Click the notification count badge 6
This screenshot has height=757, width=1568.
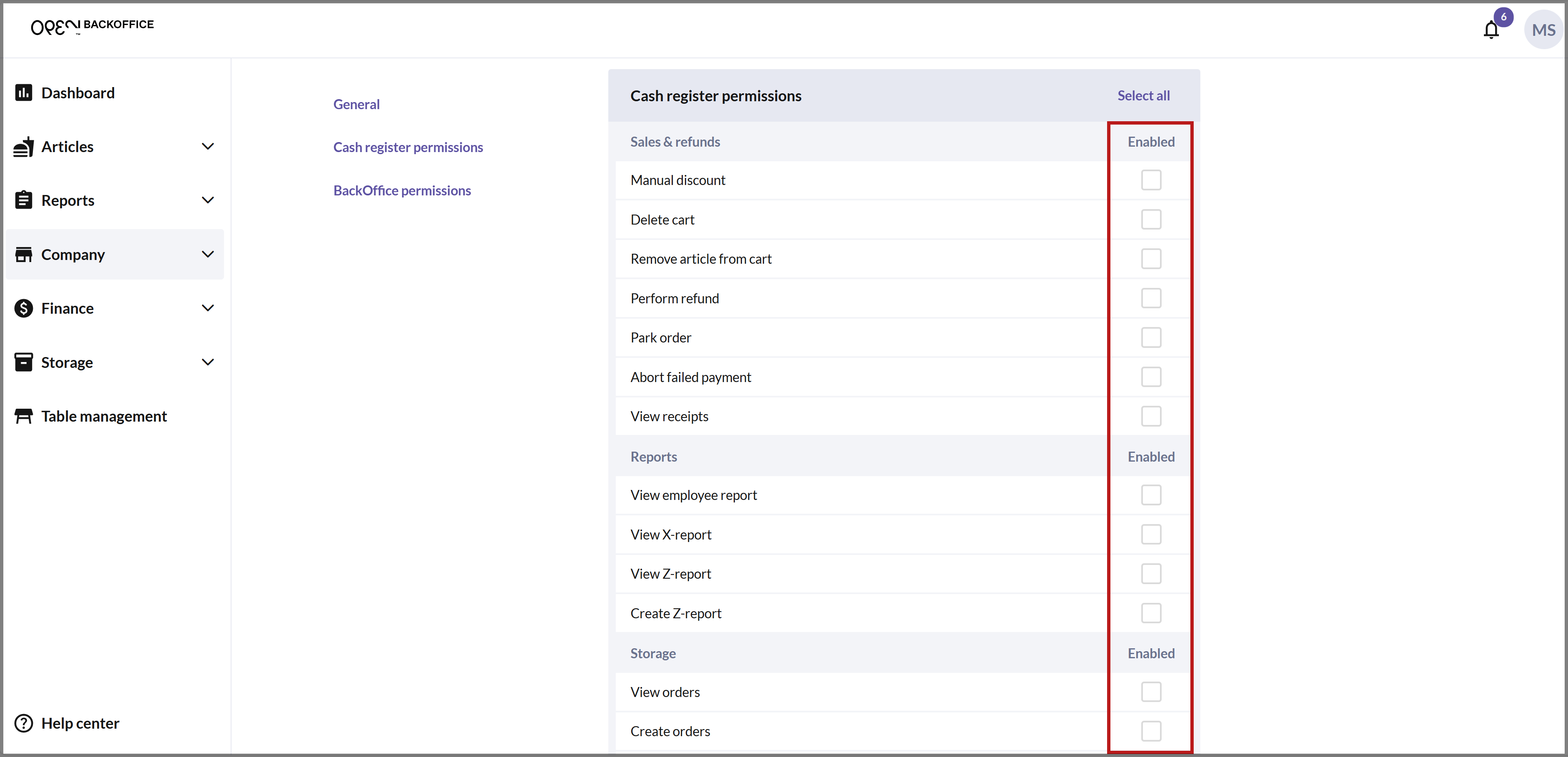1503,16
